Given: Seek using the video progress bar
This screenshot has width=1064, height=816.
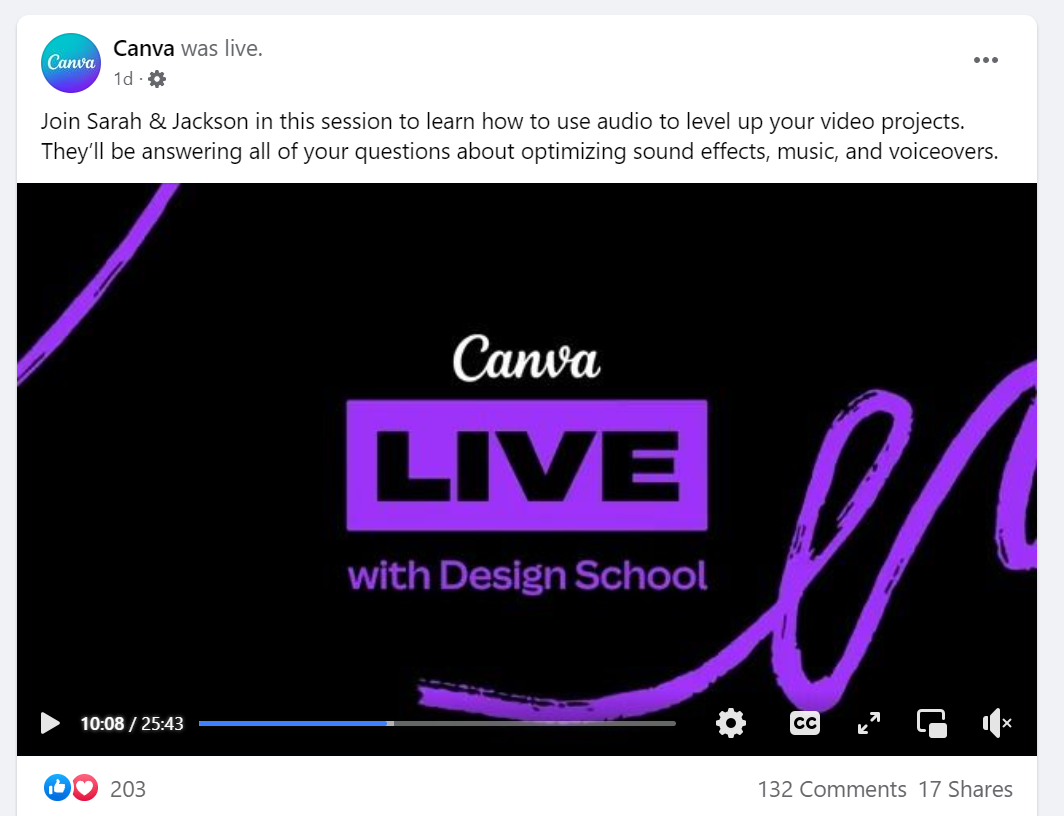Looking at the screenshot, I should point(437,724).
